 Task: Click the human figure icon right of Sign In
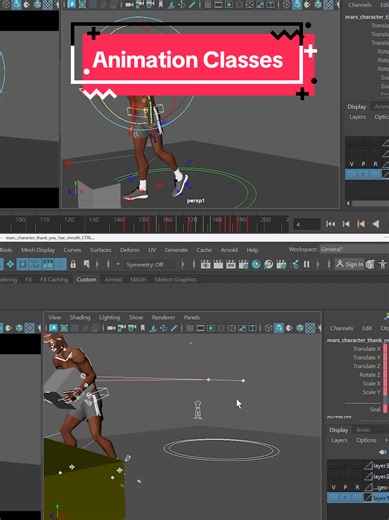pos(383,264)
